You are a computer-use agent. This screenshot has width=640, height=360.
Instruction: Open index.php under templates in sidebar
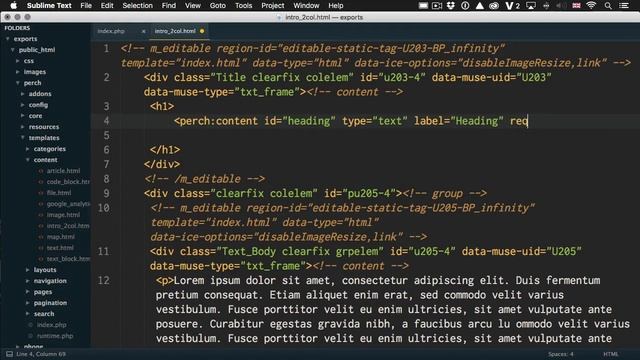(x=51, y=325)
